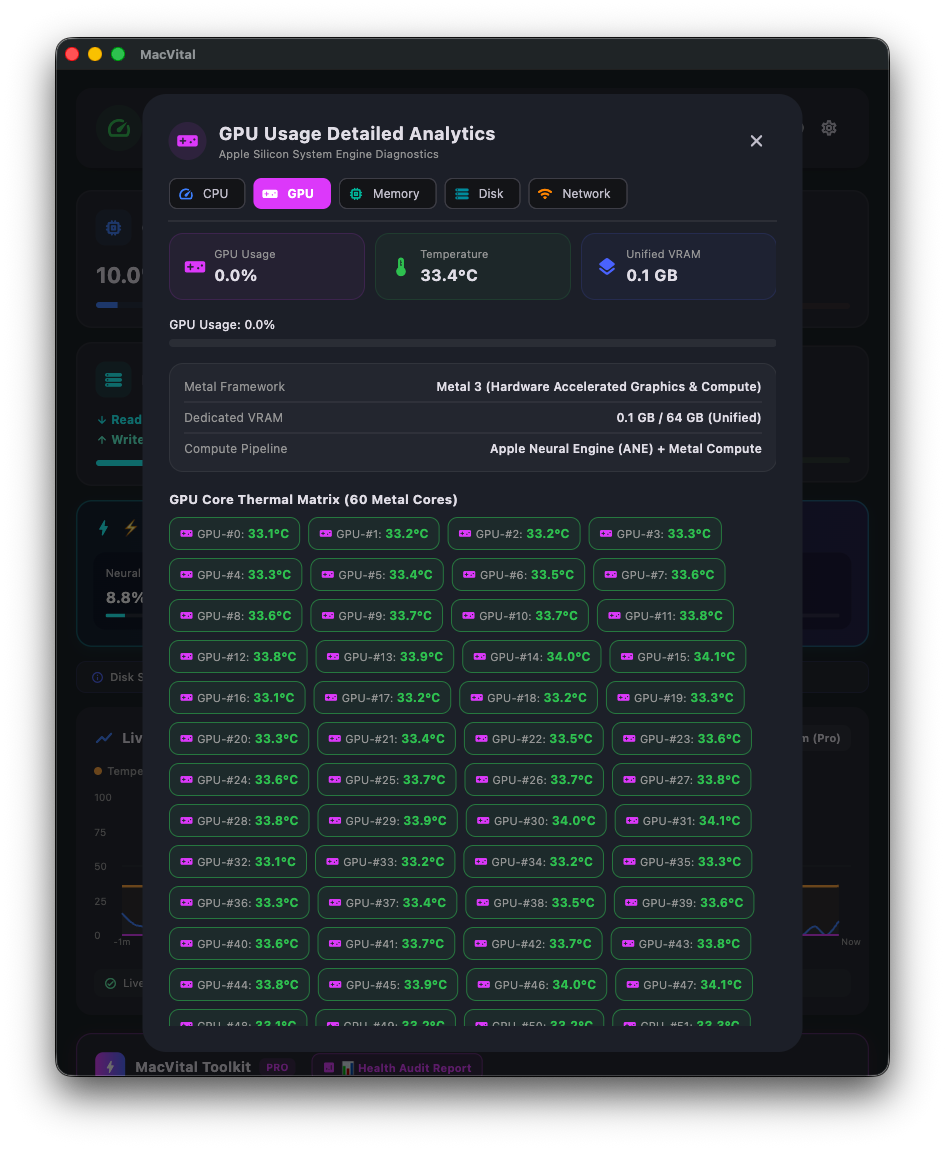
Task: Select the GPU-#38: 33.5°C core chip
Action: [x=536, y=903]
